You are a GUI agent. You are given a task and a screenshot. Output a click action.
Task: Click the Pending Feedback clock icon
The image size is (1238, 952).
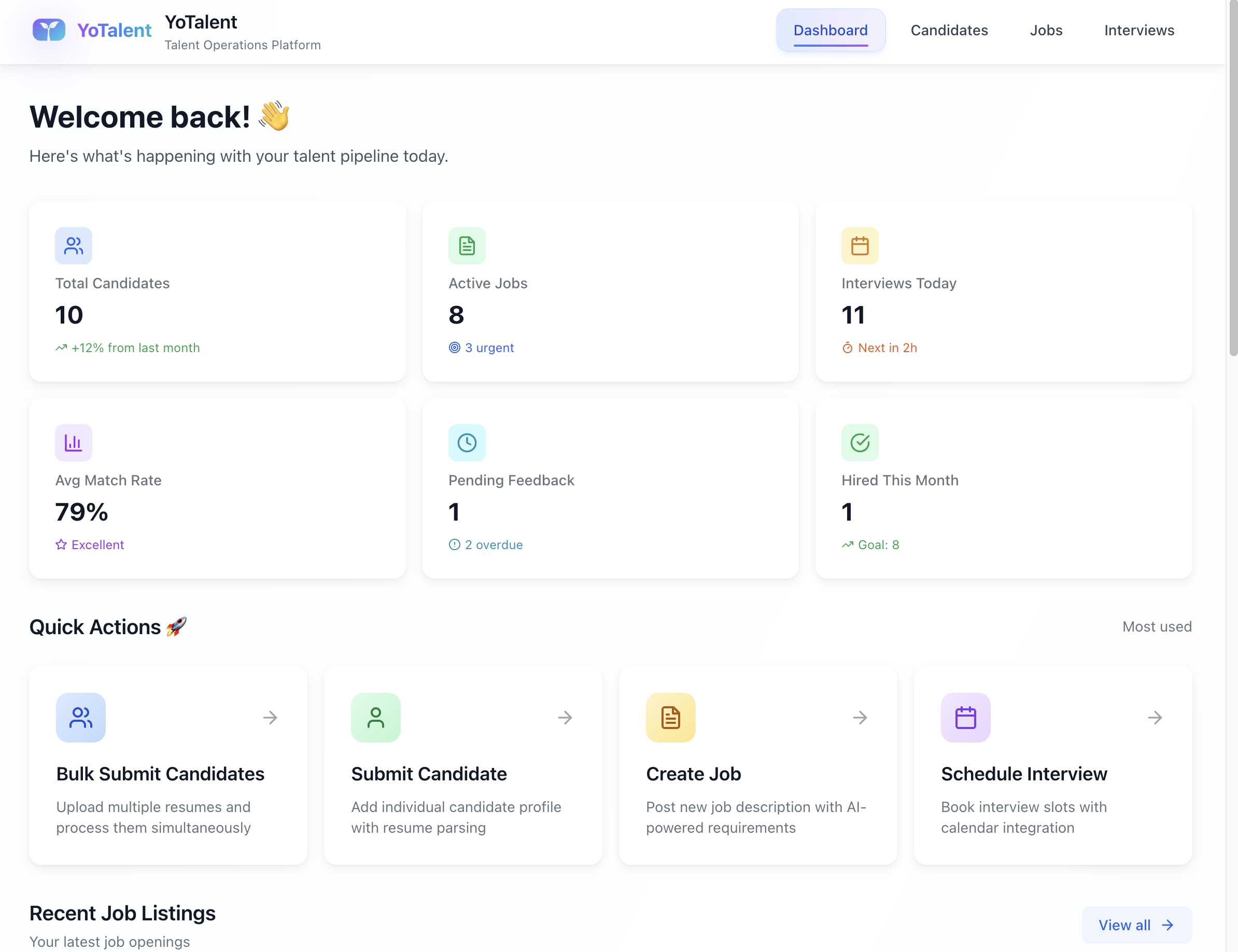[466, 443]
